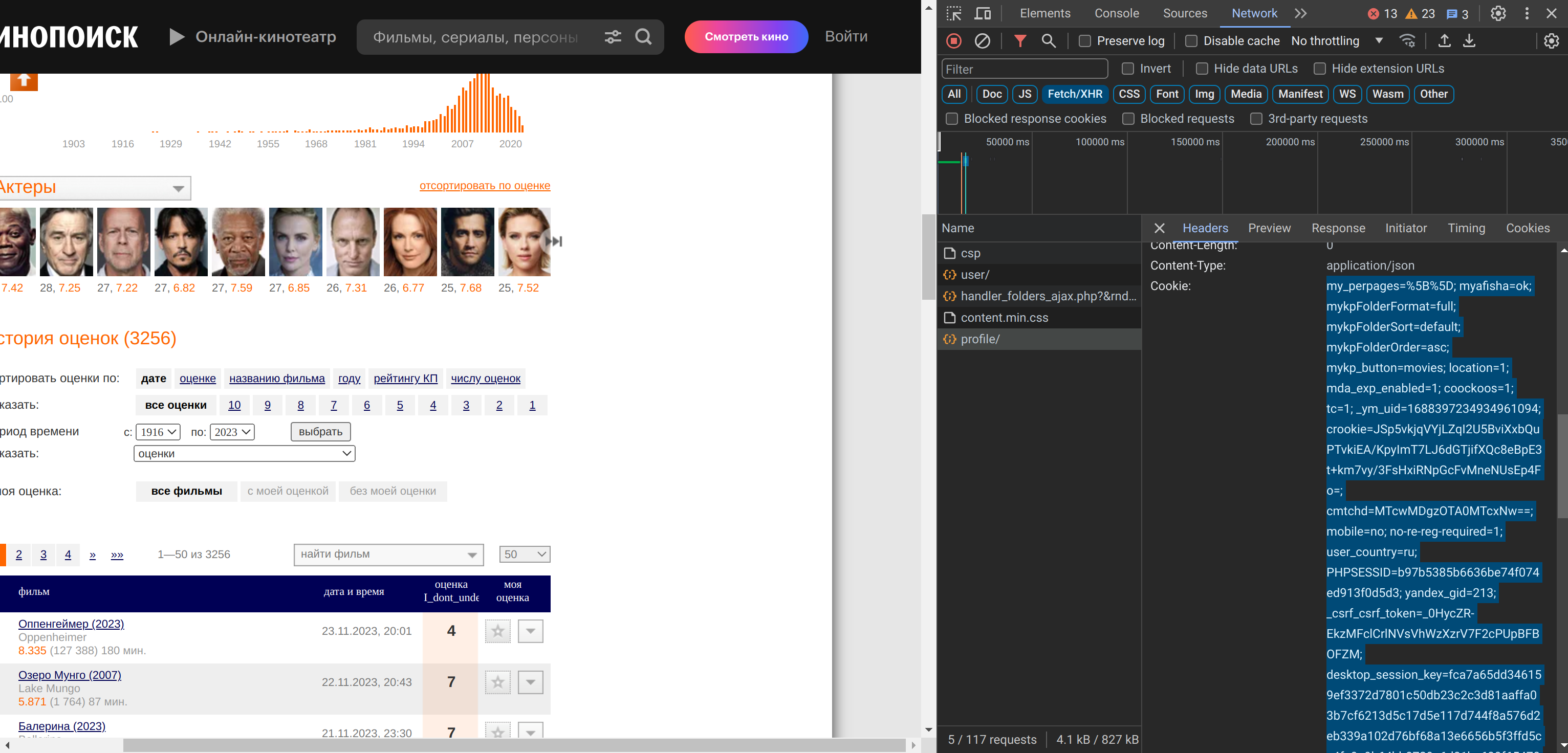This screenshot has height=753, width=1568.
Task: Click the star icon for Озеро Мунго
Action: (497, 682)
